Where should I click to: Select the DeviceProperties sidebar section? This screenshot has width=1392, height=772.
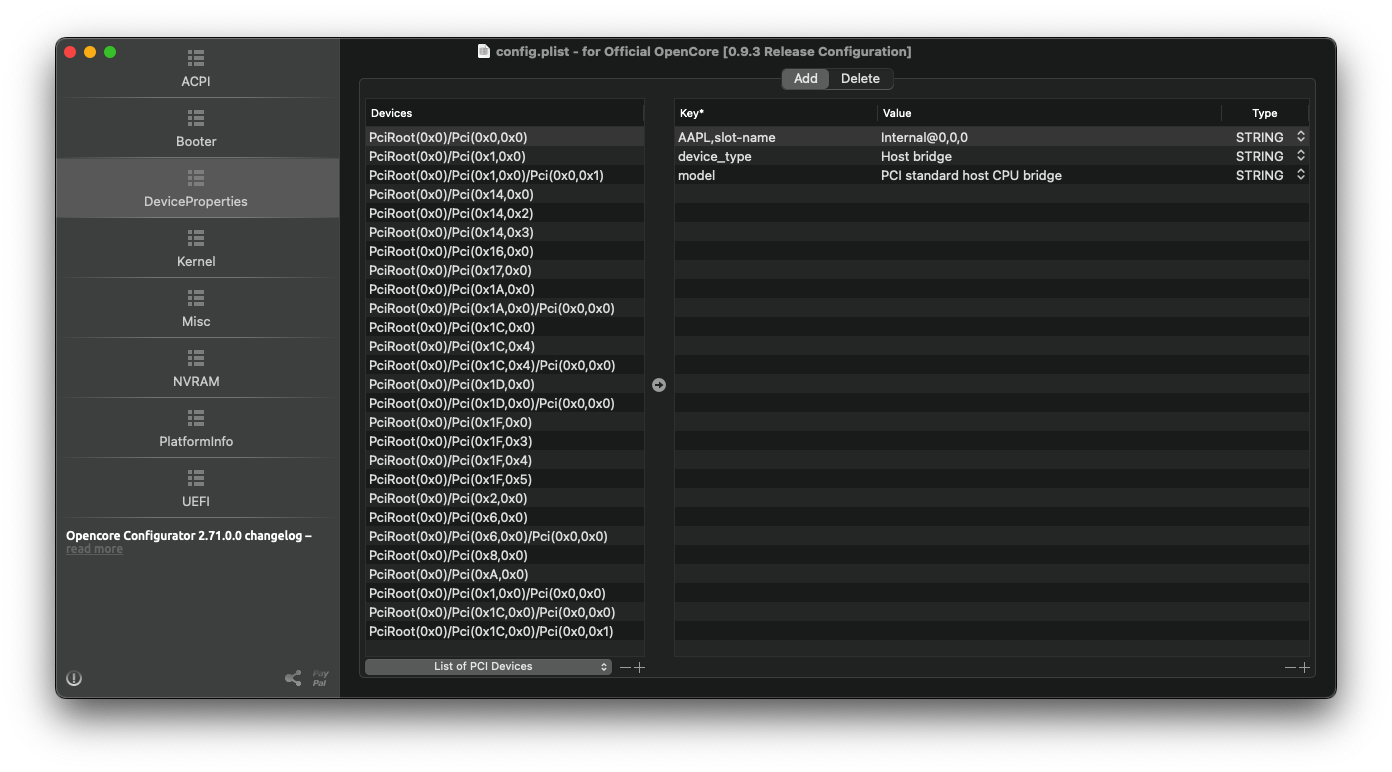(196, 188)
